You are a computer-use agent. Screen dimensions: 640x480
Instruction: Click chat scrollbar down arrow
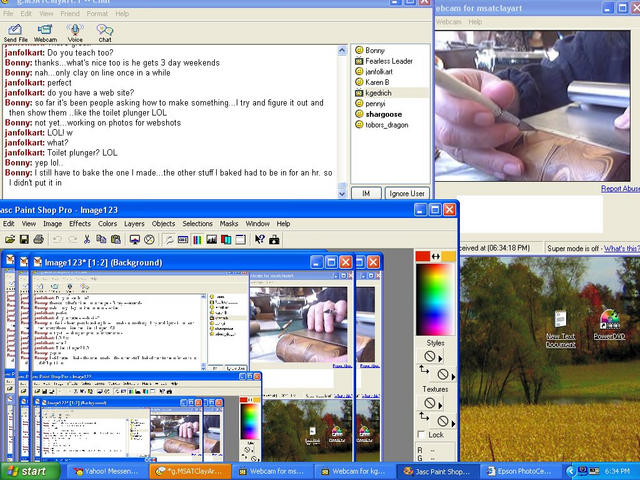[x=342, y=194]
